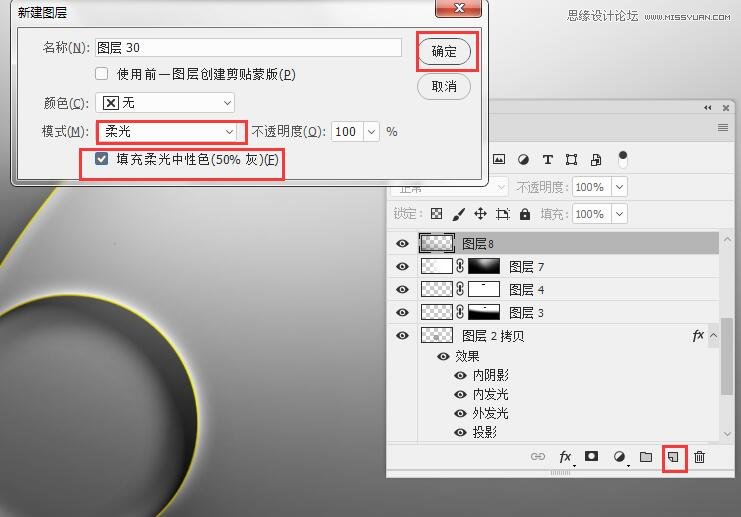Filter layers by shape layer type
The width and height of the screenshot is (741, 517).
[571, 160]
